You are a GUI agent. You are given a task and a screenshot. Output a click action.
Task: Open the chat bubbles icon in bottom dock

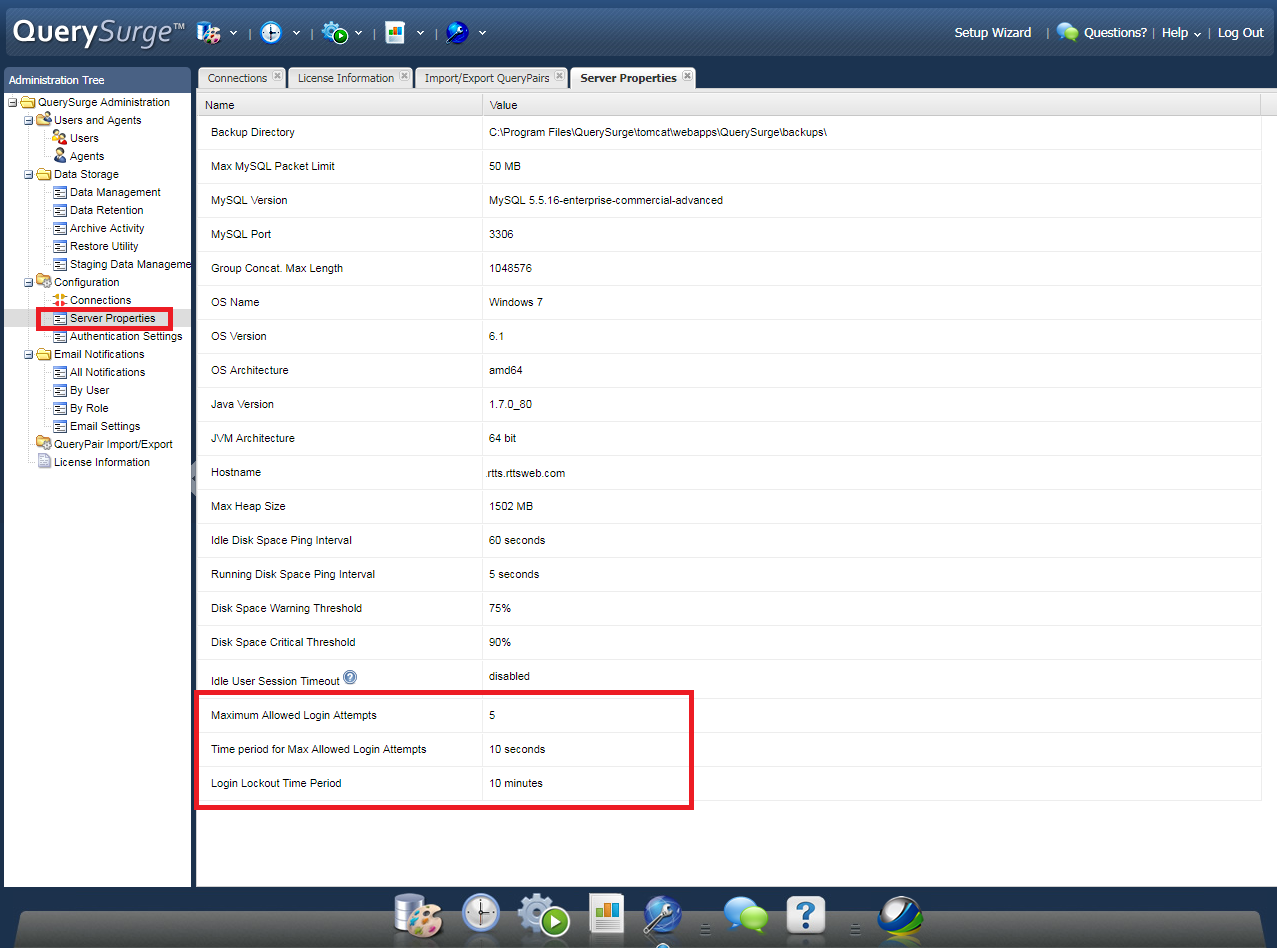coord(745,914)
